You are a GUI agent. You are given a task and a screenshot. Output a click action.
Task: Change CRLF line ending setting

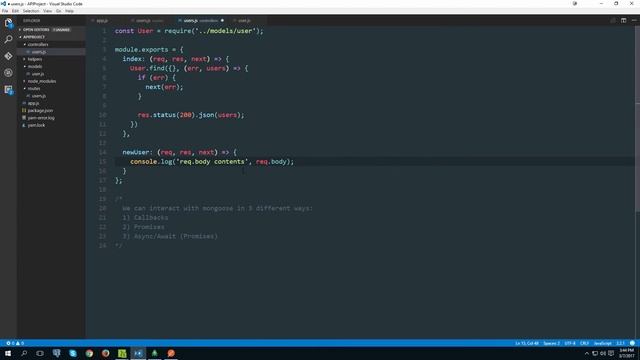584,343
